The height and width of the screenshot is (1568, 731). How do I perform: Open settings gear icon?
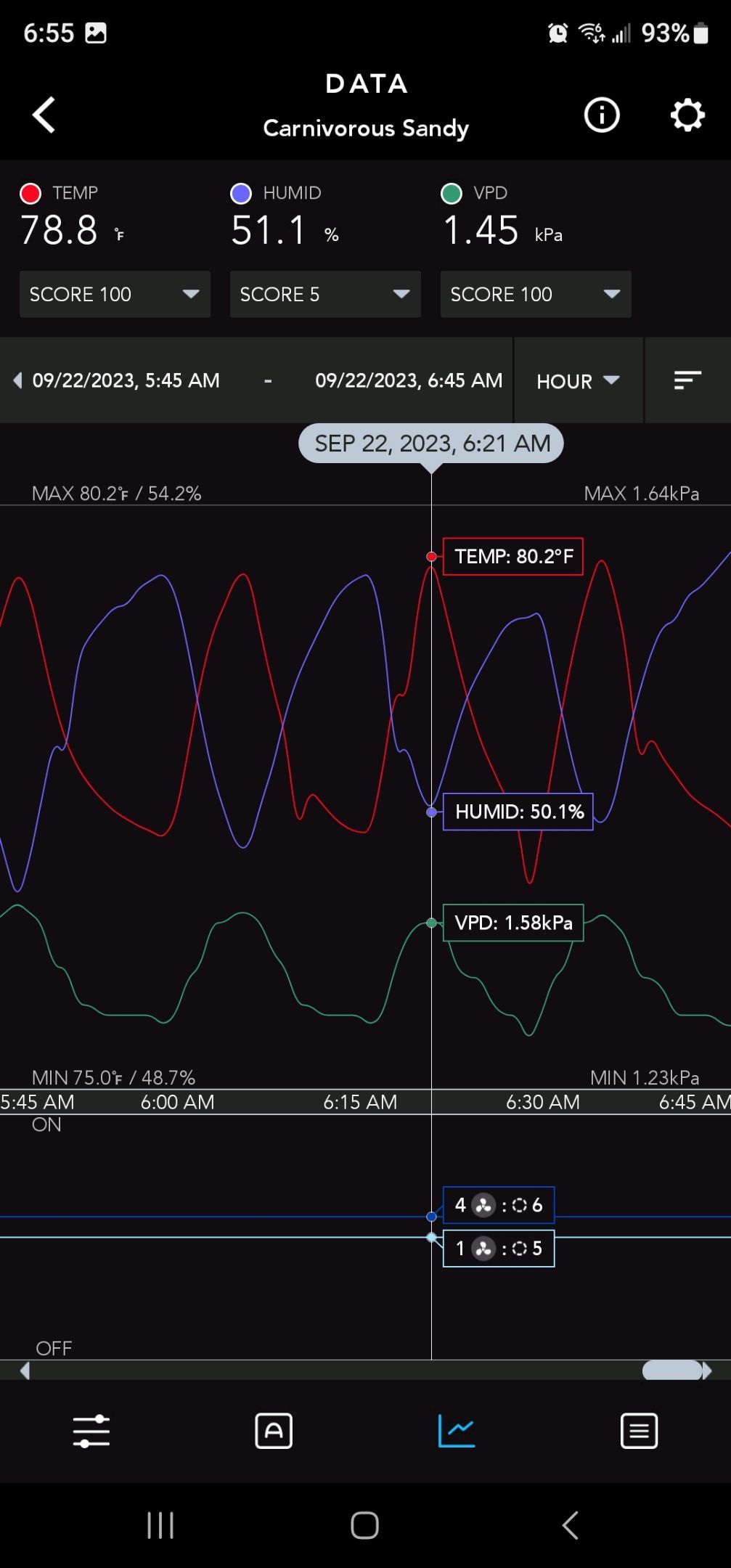coord(687,115)
